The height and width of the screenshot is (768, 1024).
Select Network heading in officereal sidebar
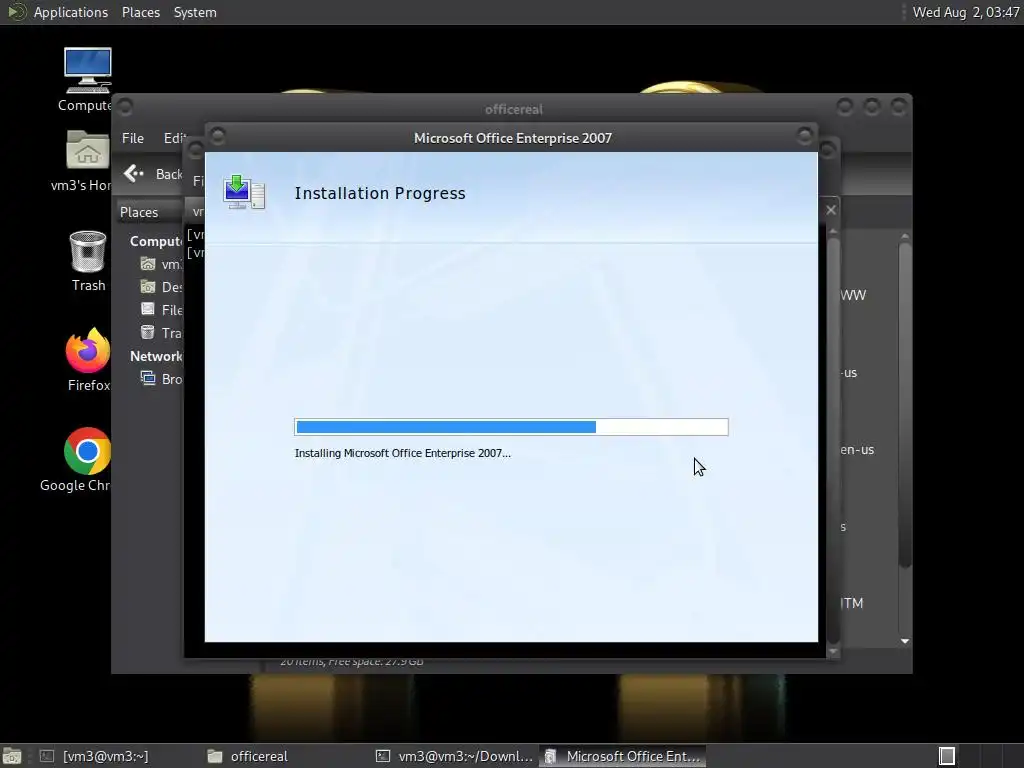click(x=155, y=356)
